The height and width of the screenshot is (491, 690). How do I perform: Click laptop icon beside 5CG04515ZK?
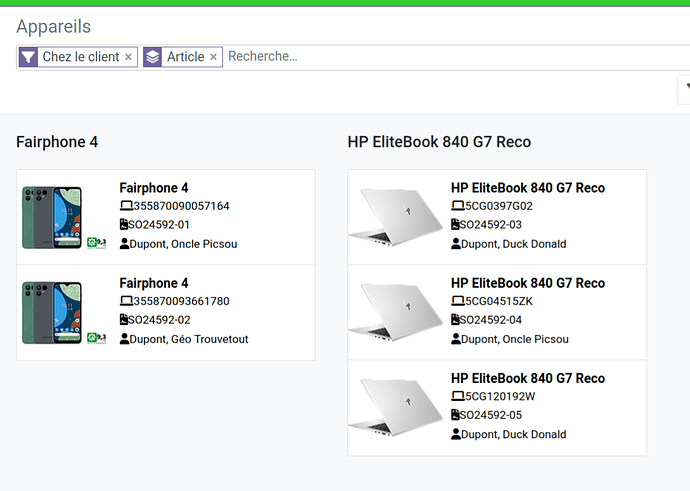pyautogui.click(x=458, y=301)
